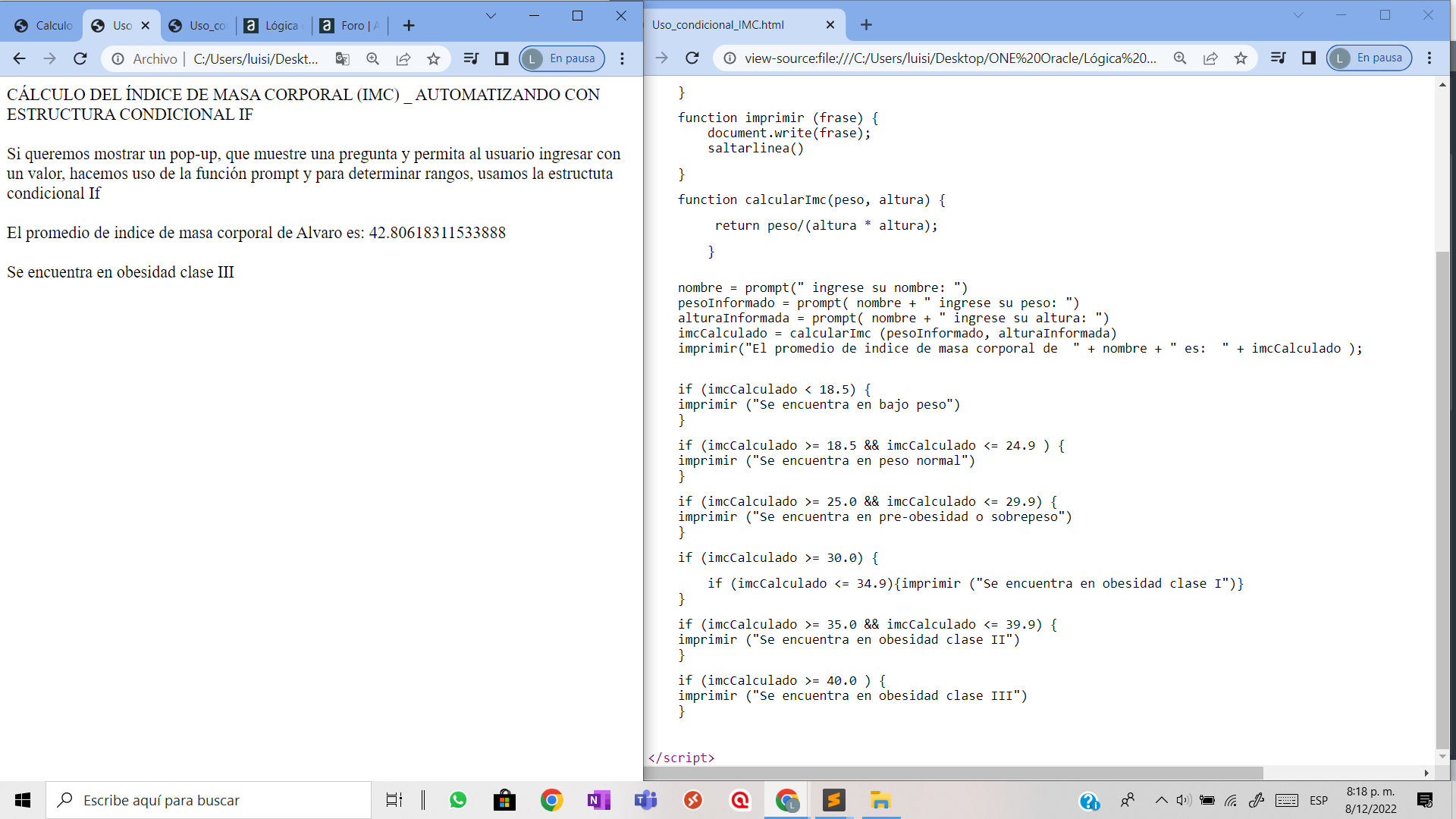
Task: Open Microsoft Teams from taskbar
Action: pos(645,800)
